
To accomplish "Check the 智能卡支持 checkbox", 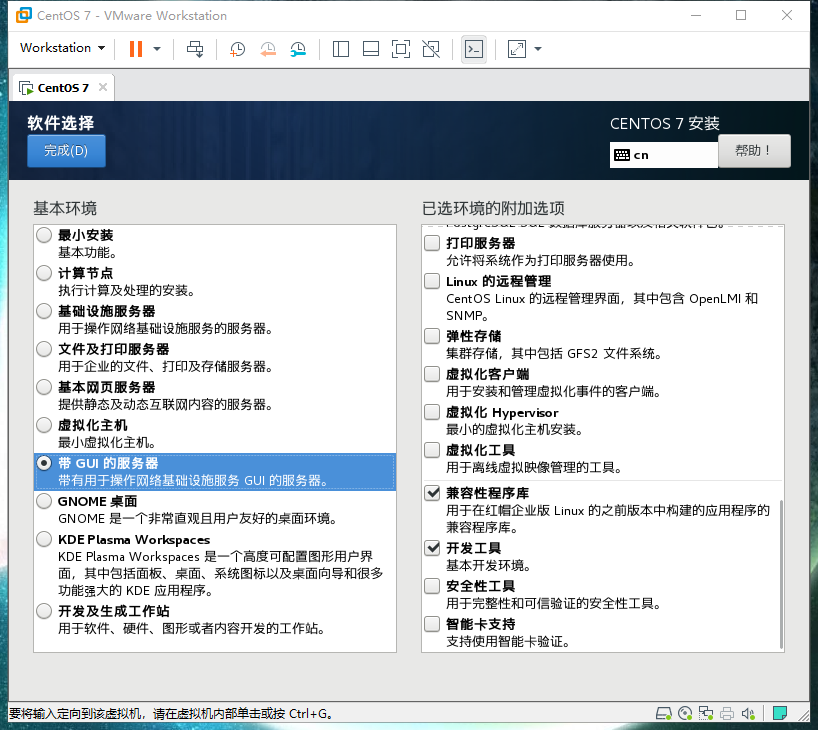I will 432,624.
